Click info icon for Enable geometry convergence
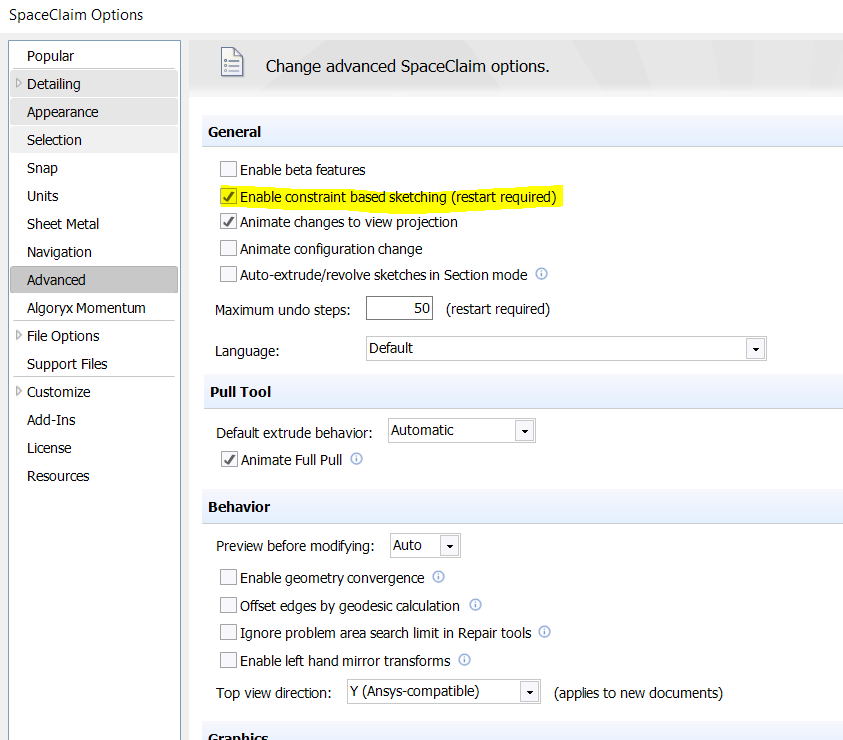Image resolution: width=843 pixels, height=740 pixels. [x=438, y=577]
